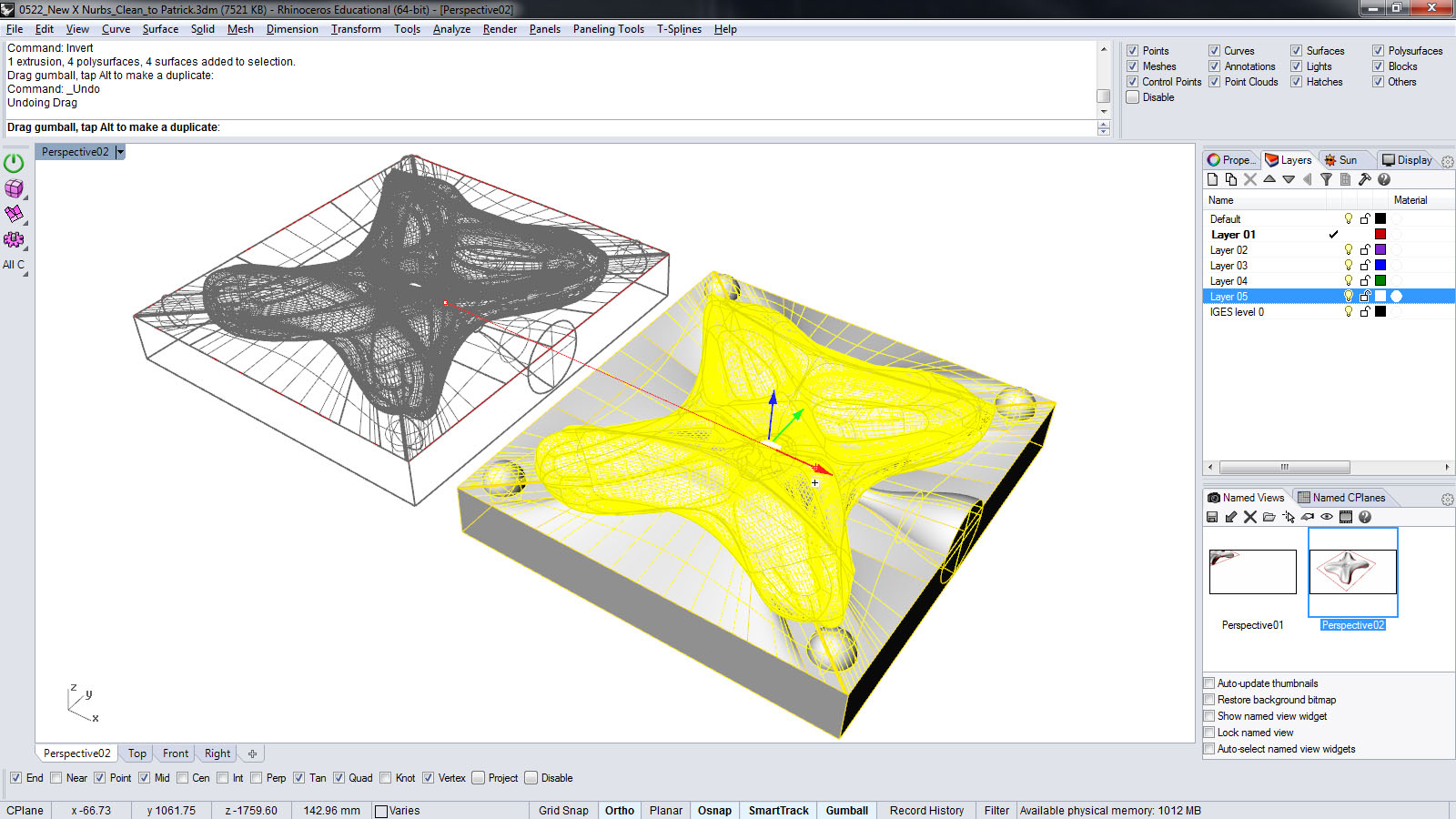Save named view with the floppy disk icon
The width and height of the screenshot is (1456, 819).
[1212, 517]
